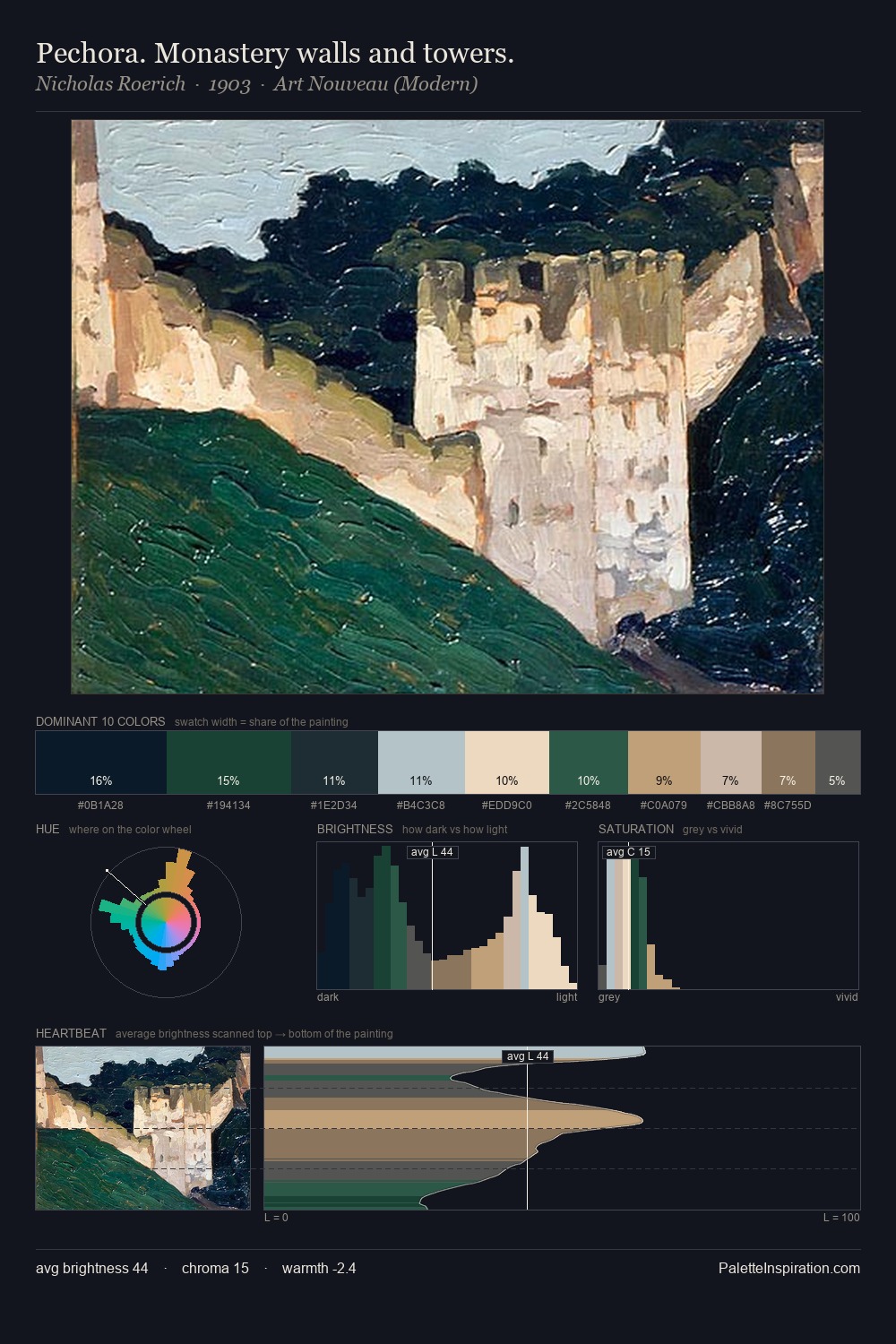This screenshot has width=896, height=1344.
Task: Click the saturation histogram chart
Action: click(728, 916)
